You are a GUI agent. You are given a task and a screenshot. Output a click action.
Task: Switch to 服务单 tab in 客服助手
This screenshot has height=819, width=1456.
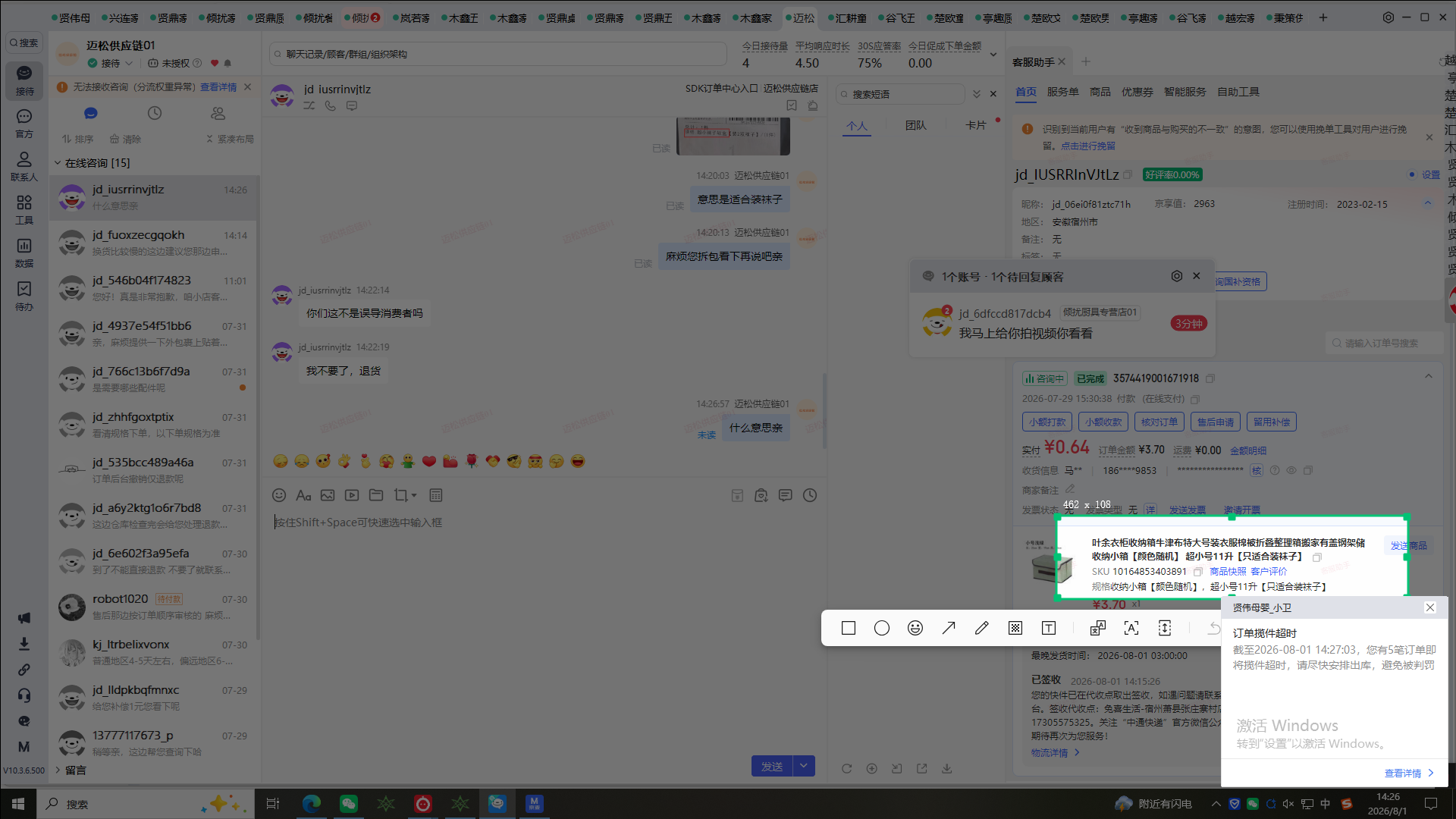click(x=1063, y=92)
